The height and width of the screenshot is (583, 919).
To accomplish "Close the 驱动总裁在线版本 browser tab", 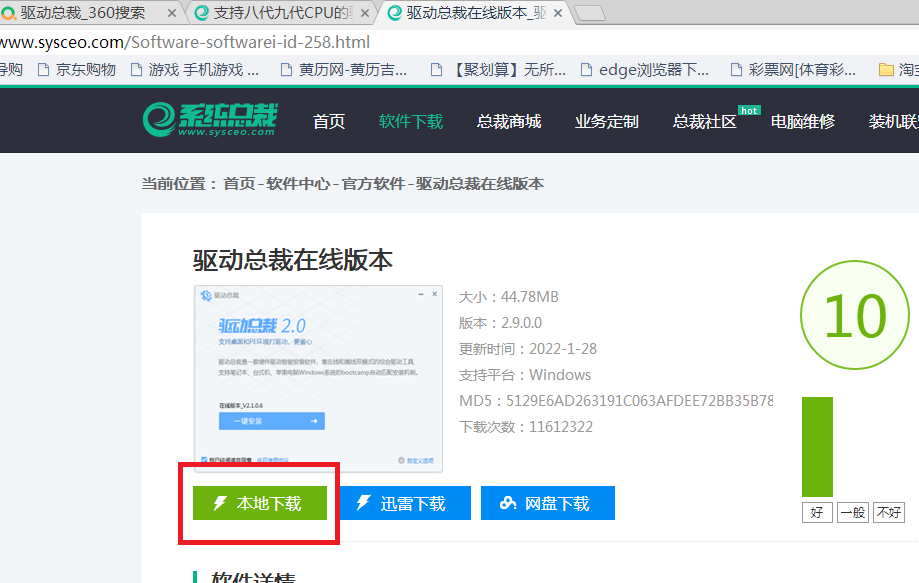I will (x=558, y=13).
